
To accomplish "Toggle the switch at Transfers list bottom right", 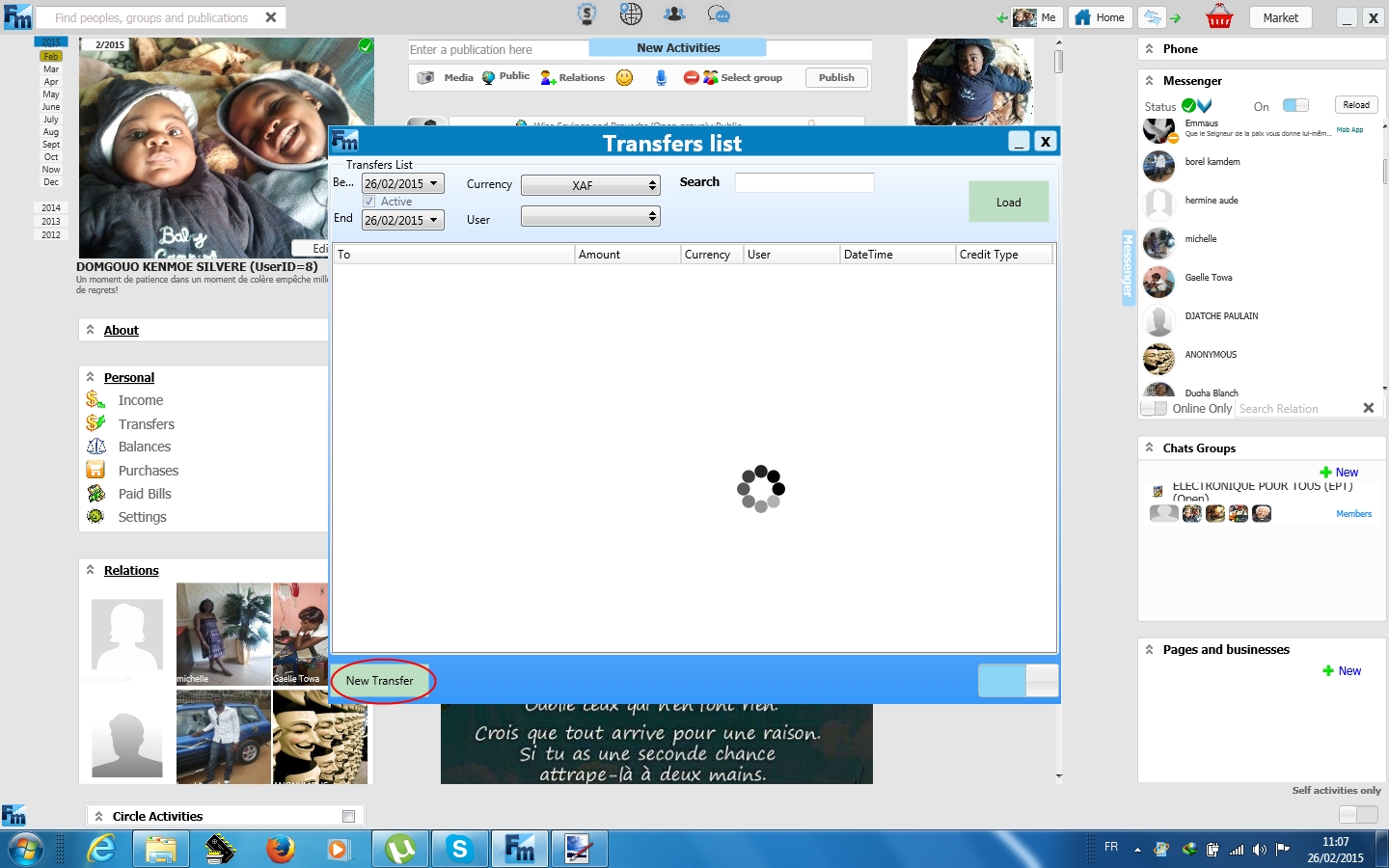I will pyautogui.click(x=1019, y=680).
